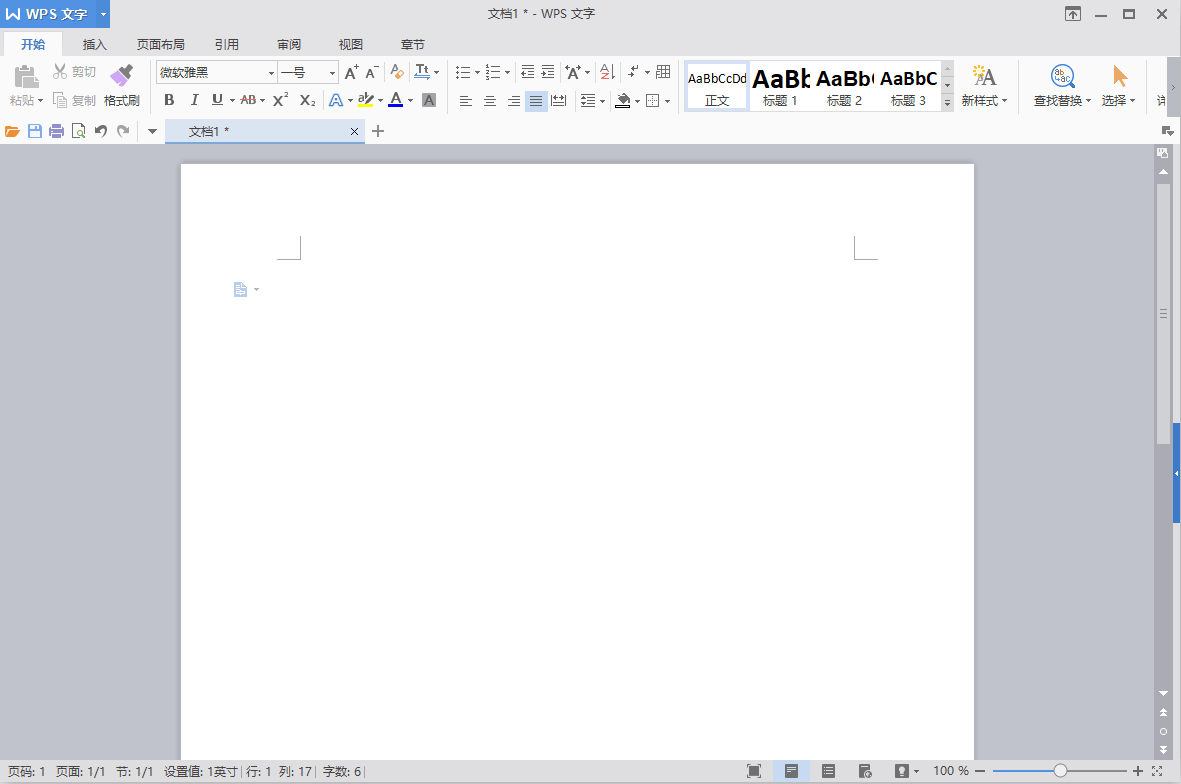
Task: Clear formatting with the eraser A icon
Action: [x=397, y=72]
